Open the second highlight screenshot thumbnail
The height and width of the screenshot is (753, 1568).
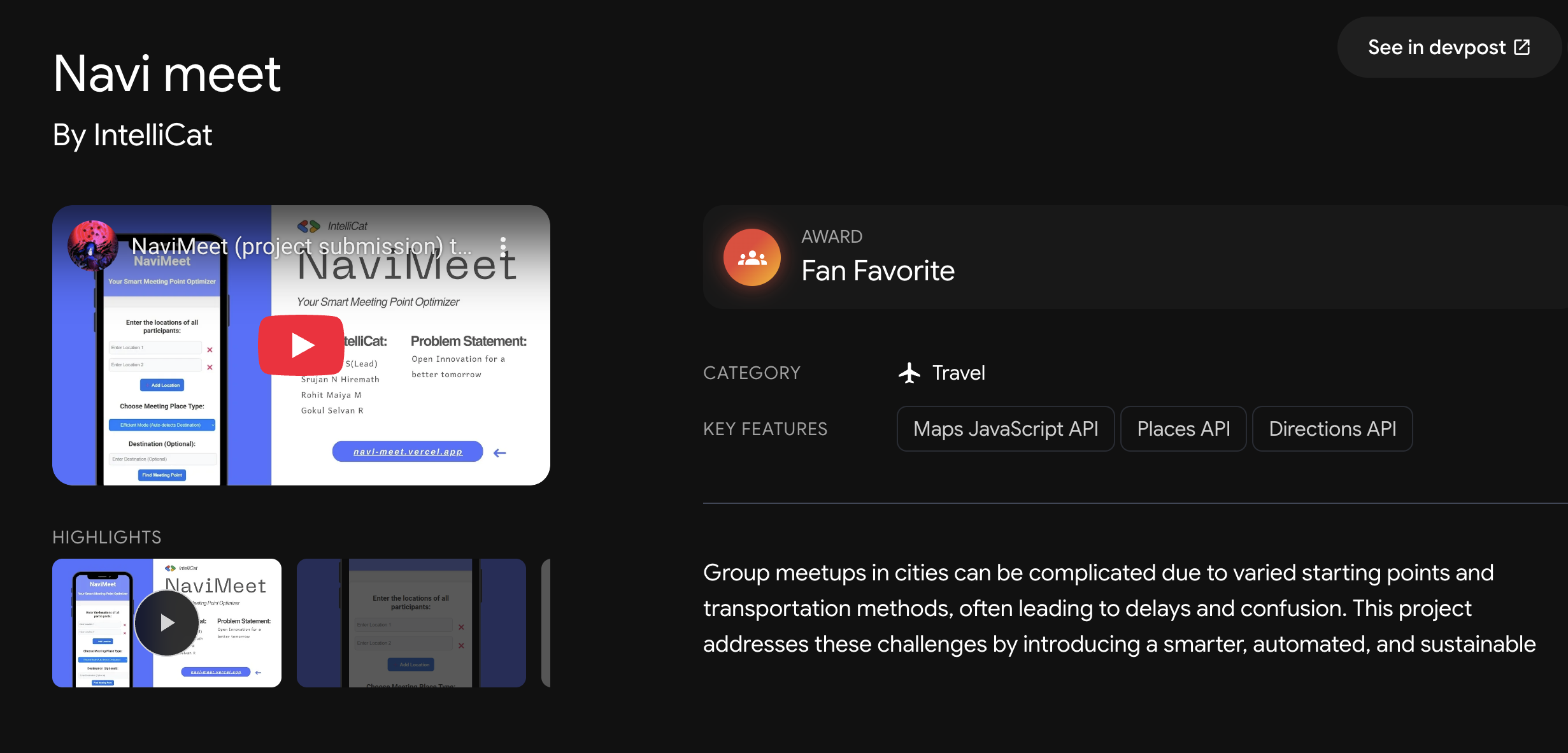point(411,622)
